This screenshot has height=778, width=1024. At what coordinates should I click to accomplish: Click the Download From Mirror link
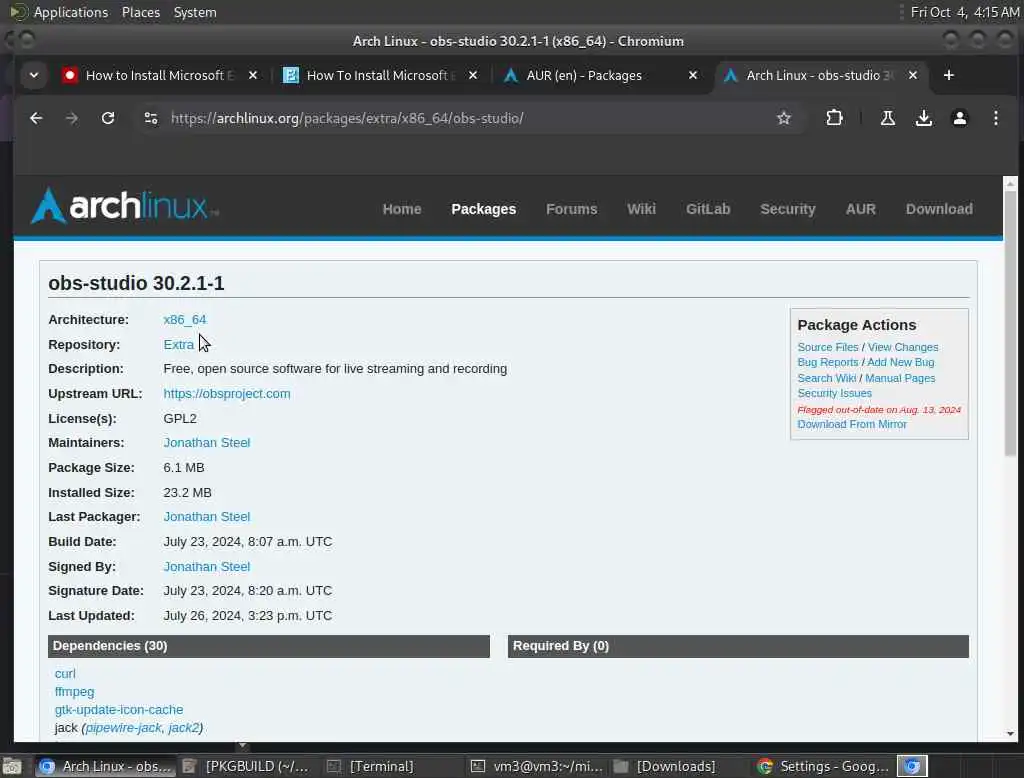pyautogui.click(x=852, y=424)
